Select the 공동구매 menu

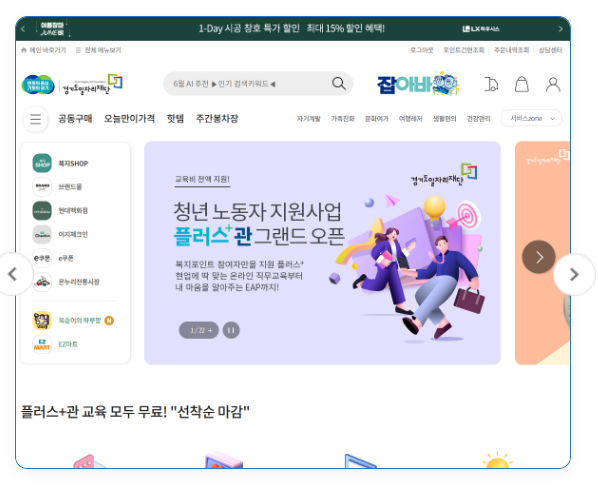[75, 119]
